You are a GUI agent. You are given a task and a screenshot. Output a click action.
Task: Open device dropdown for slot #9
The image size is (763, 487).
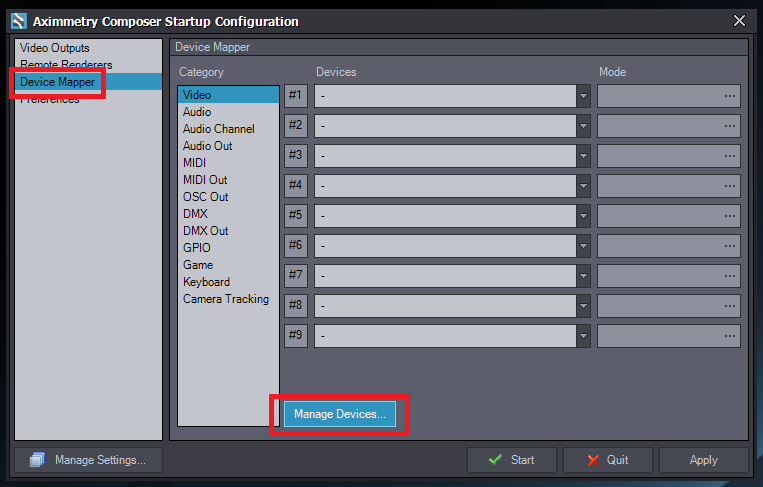click(583, 336)
